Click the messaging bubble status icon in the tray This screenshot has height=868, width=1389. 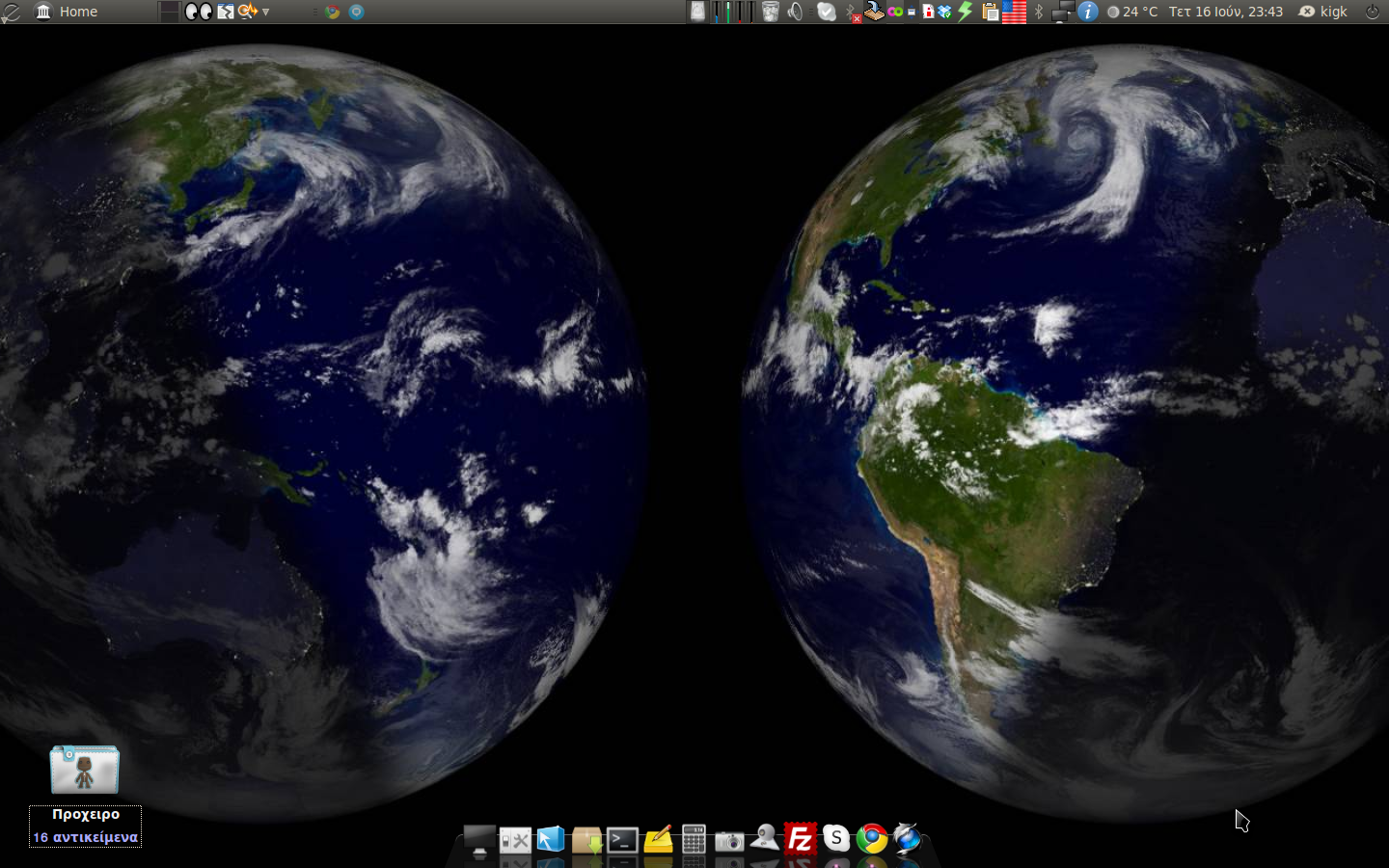827,12
